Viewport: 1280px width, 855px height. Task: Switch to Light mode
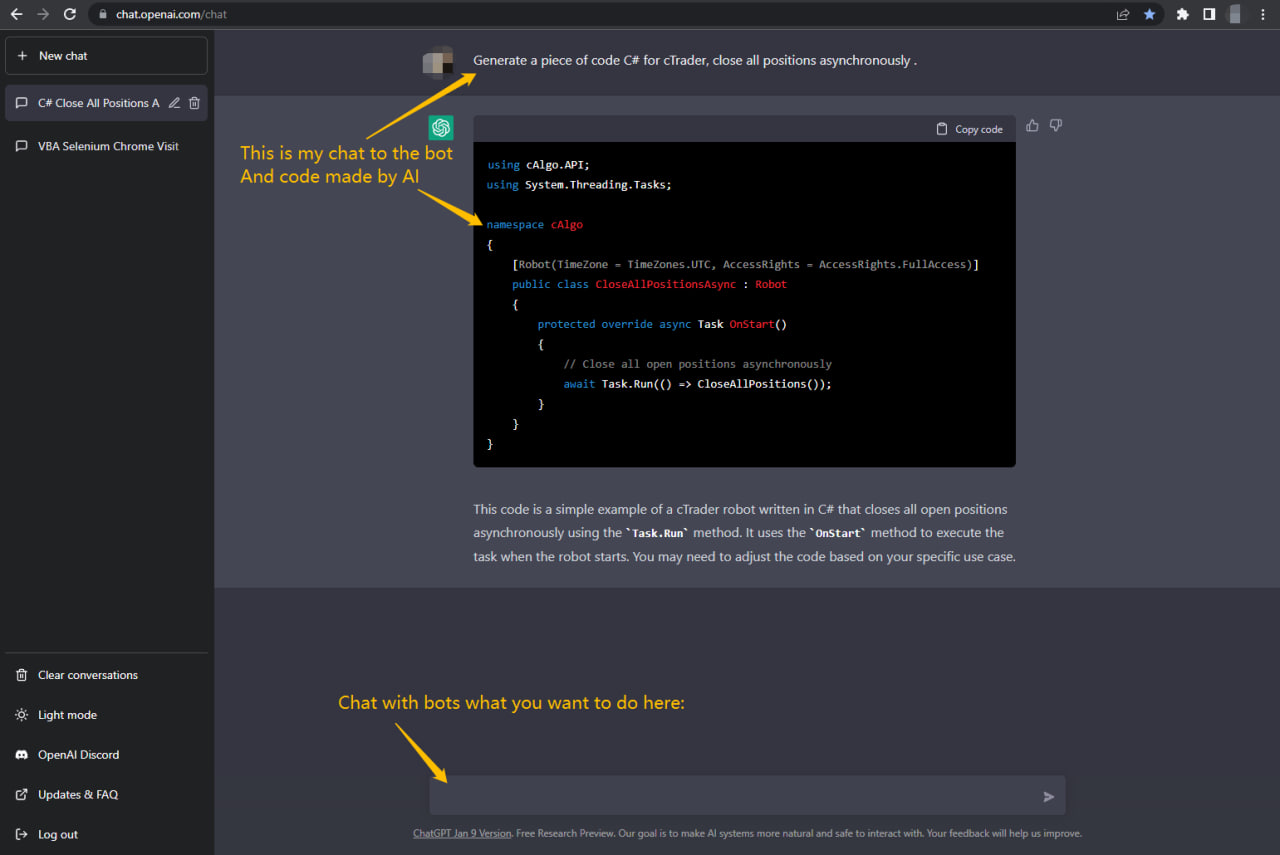pyautogui.click(x=106, y=715)
